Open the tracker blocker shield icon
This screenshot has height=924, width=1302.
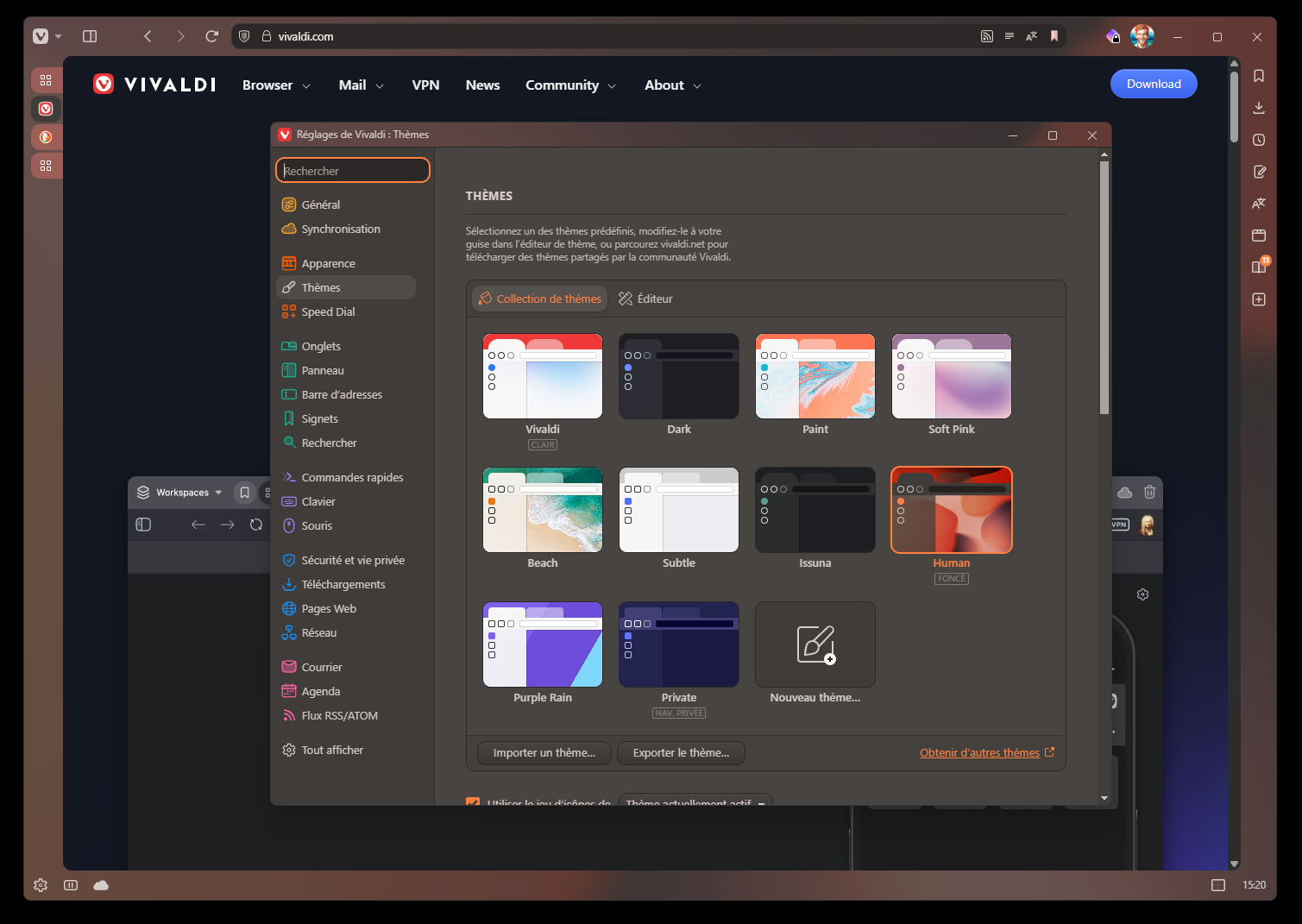244,36
